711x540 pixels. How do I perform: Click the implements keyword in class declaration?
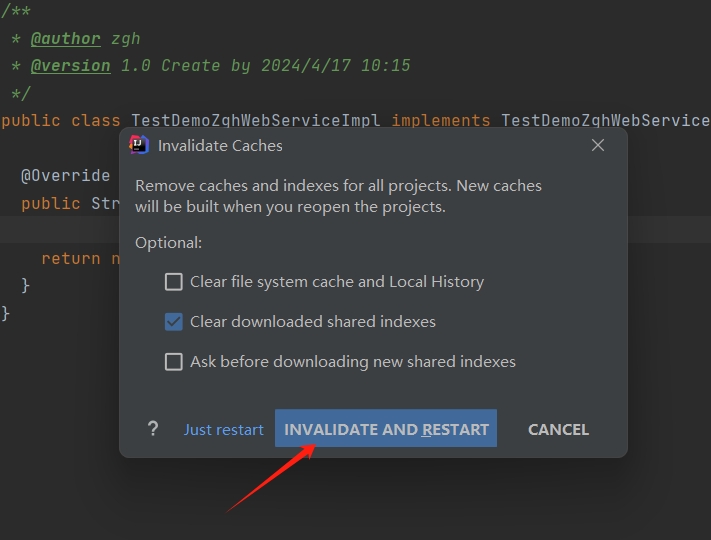tap(440, 120)
